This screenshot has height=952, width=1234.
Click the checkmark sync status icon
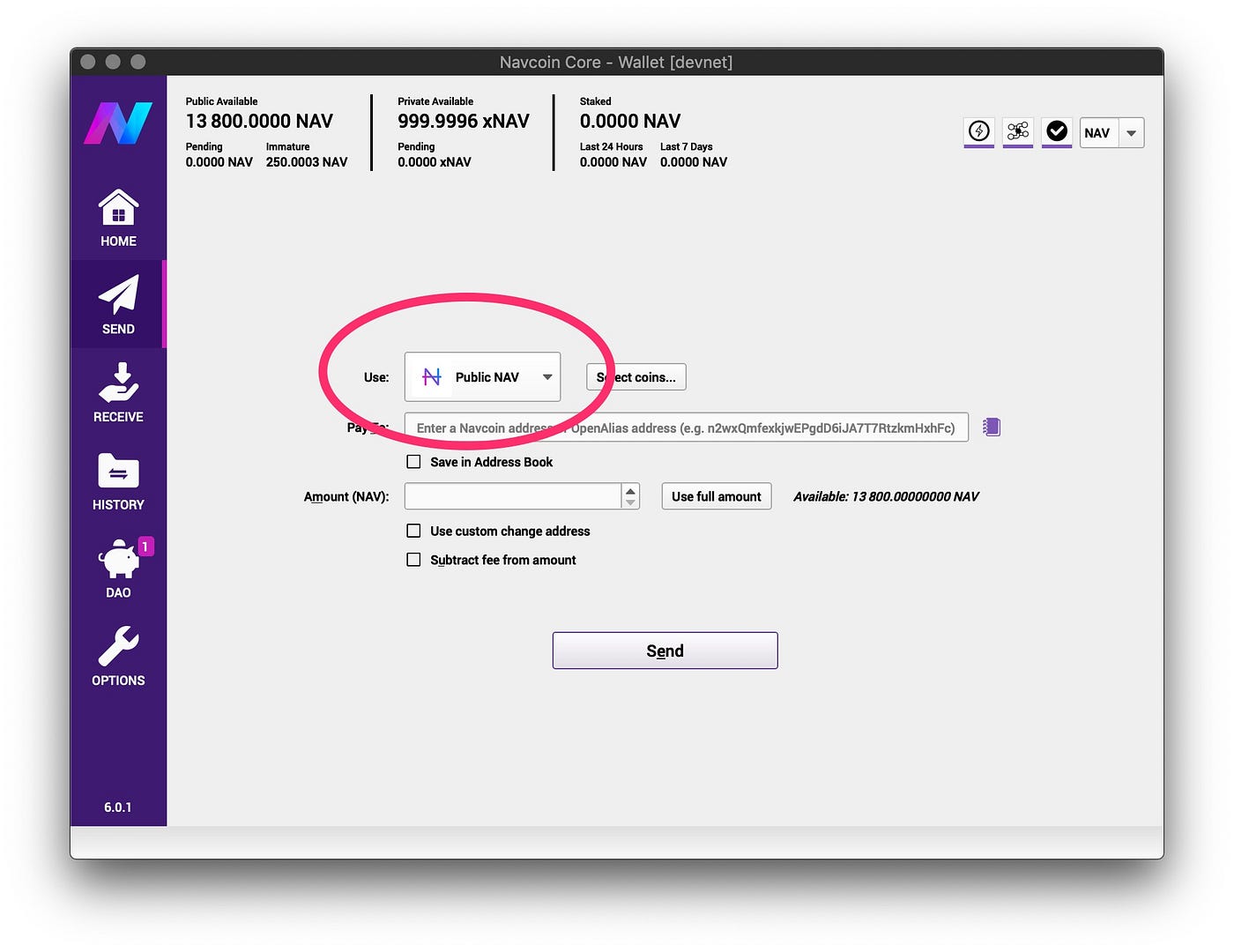click(1057, 131)
